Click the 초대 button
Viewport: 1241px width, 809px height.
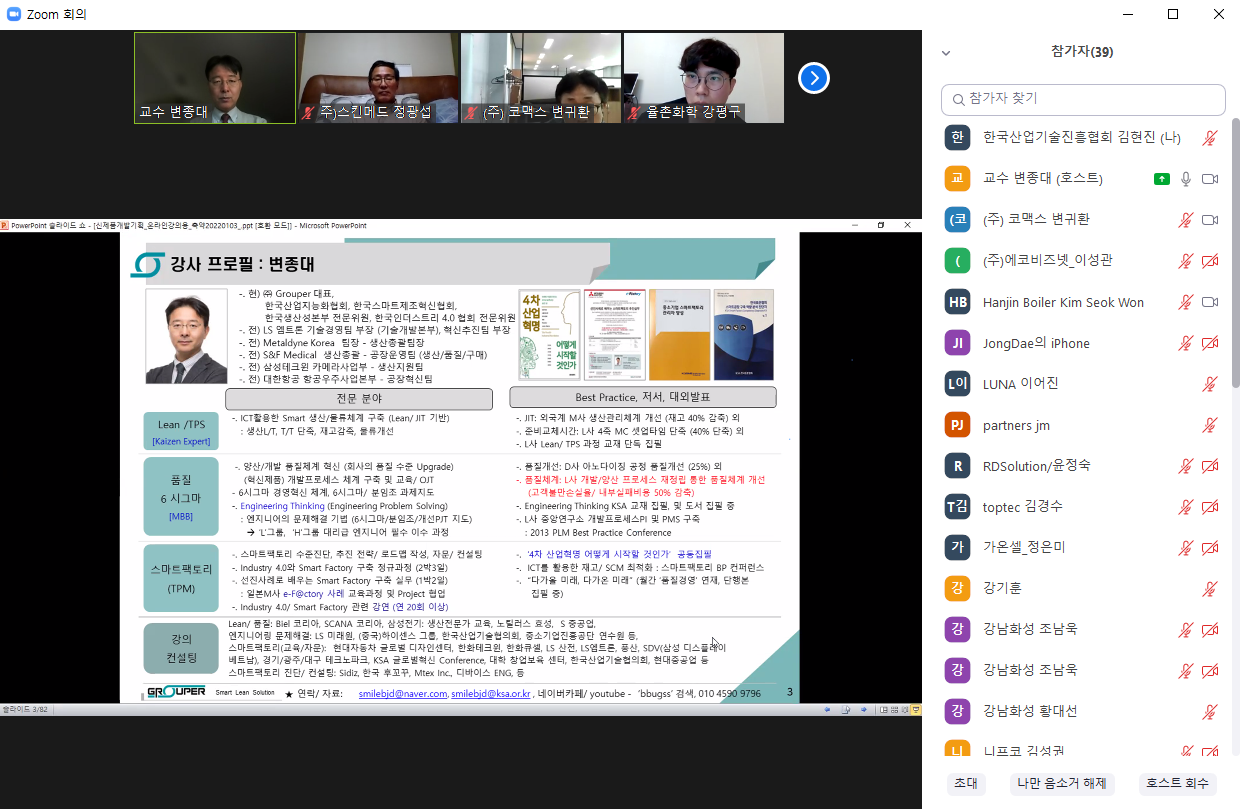966,784
